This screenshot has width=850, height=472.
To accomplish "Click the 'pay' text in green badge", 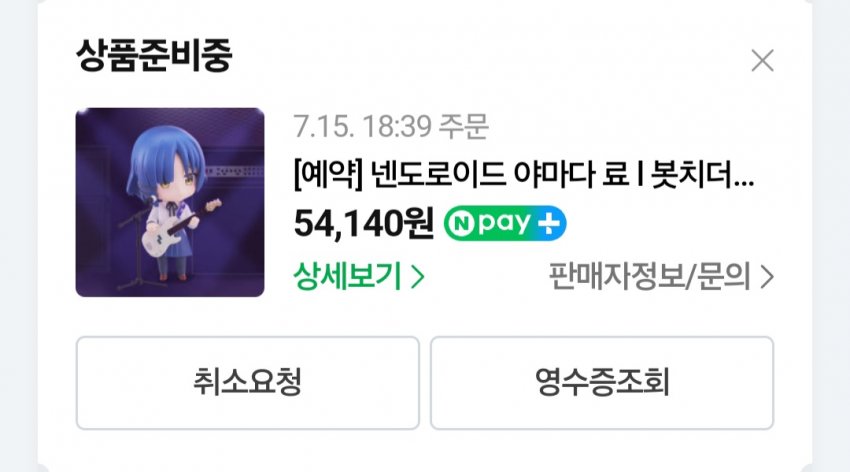I will pyautogui.click(x=504, y=223).
